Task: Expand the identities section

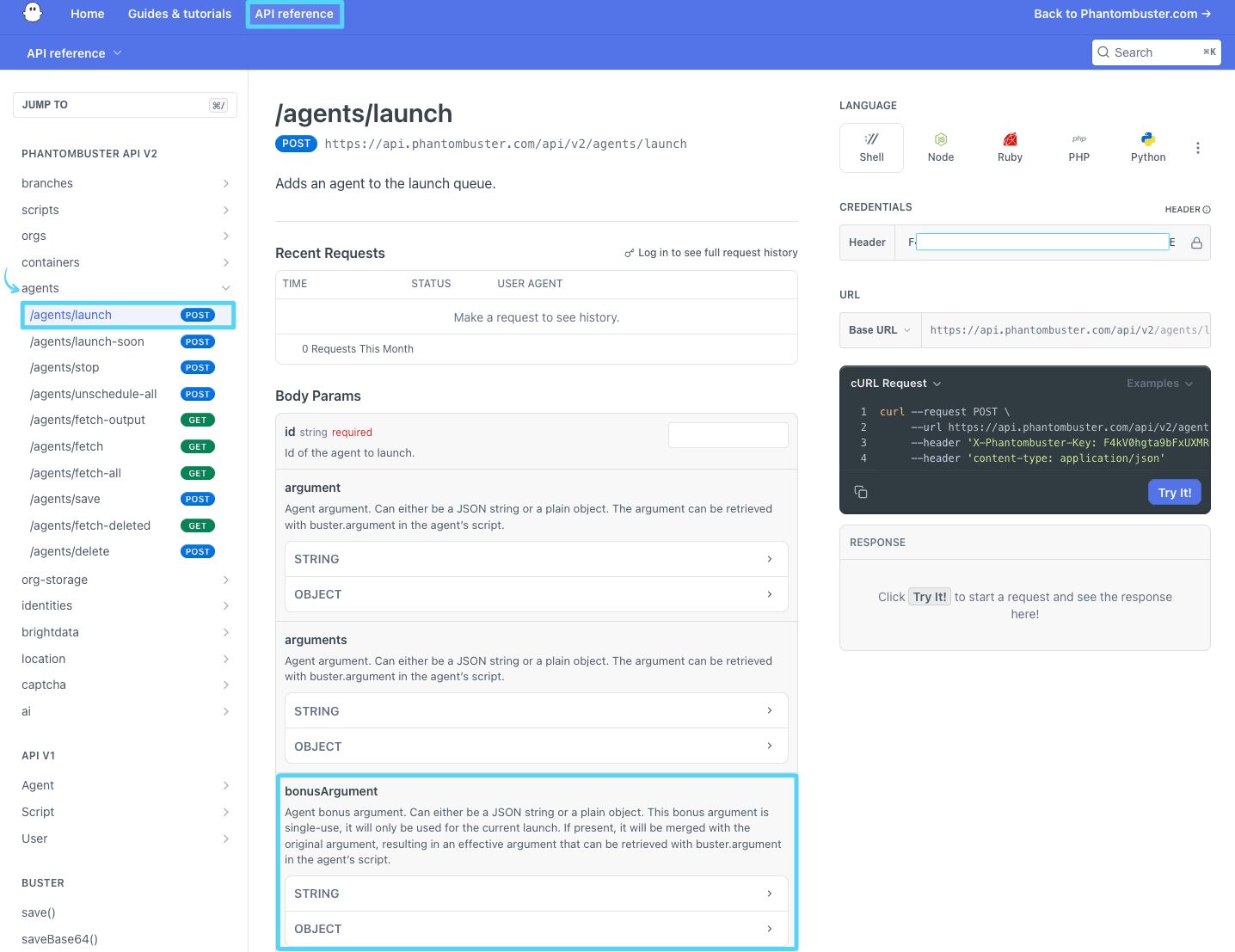Action: point(125,605)
